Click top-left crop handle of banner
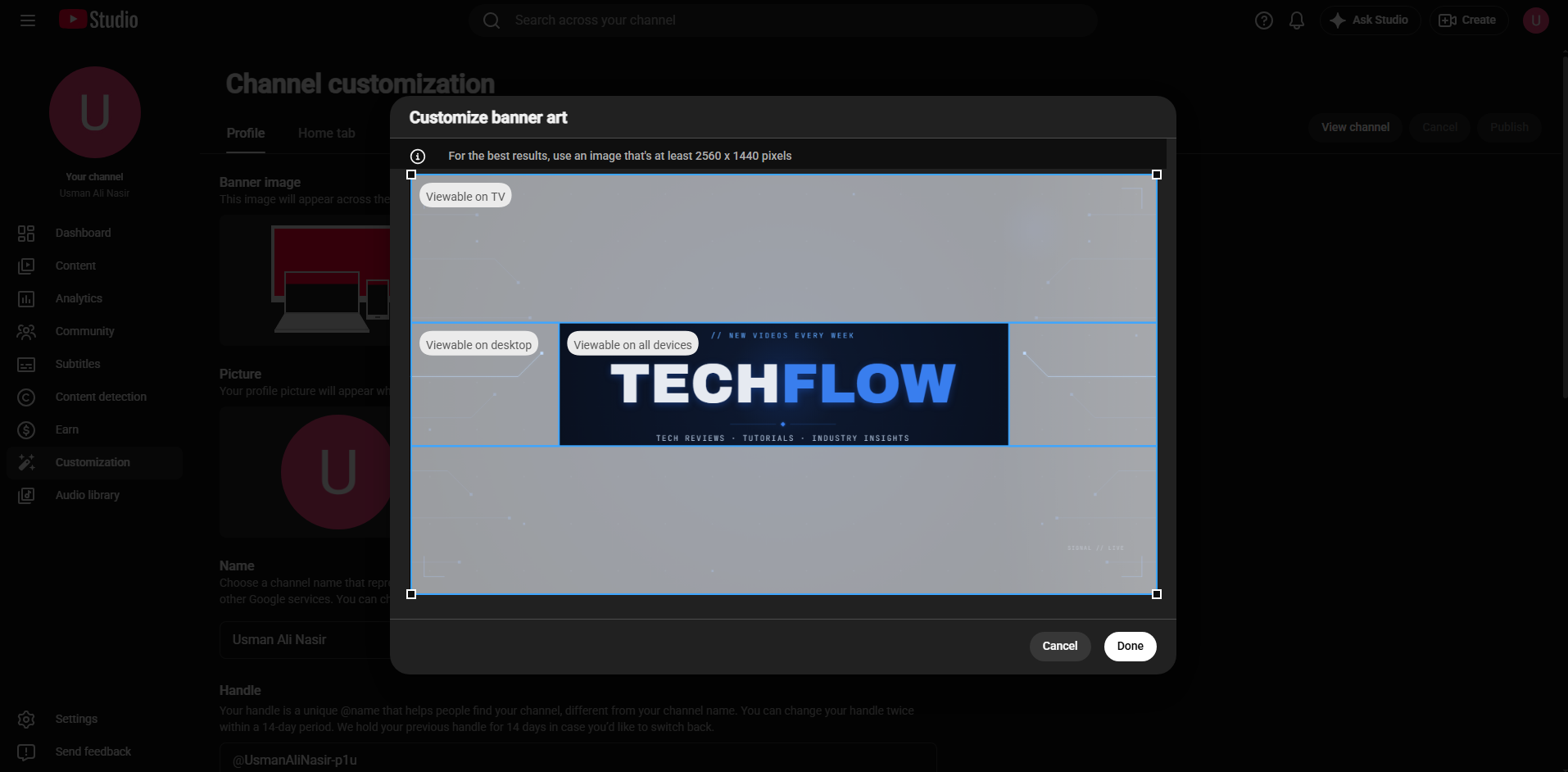The width and height of the screenshot is (1568, 772). 411,175
